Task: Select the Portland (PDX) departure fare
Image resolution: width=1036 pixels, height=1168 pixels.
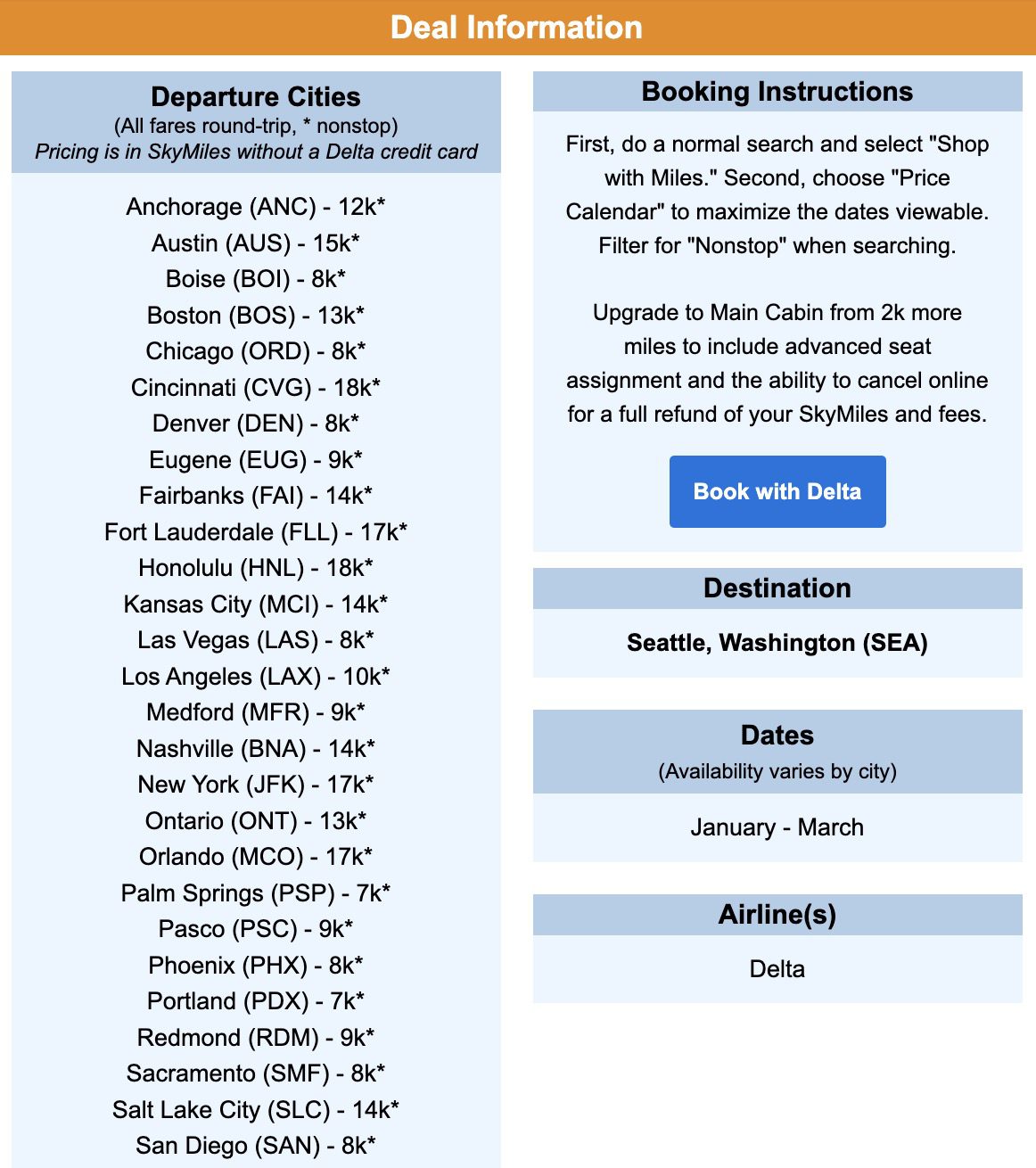Action: (x=256, y=1001)
